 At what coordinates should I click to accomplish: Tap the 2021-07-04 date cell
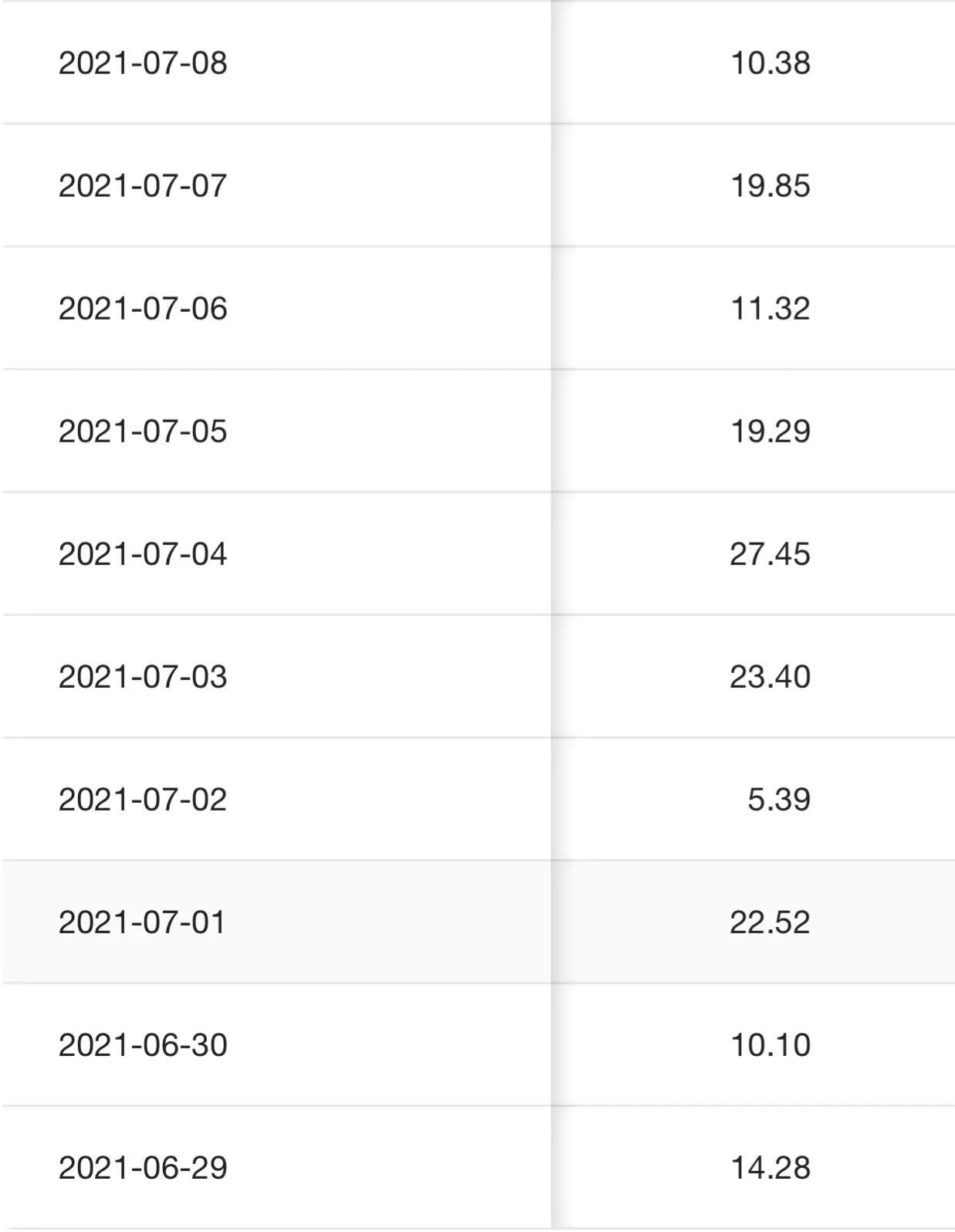pyautogui.click(x=143, y=553)
